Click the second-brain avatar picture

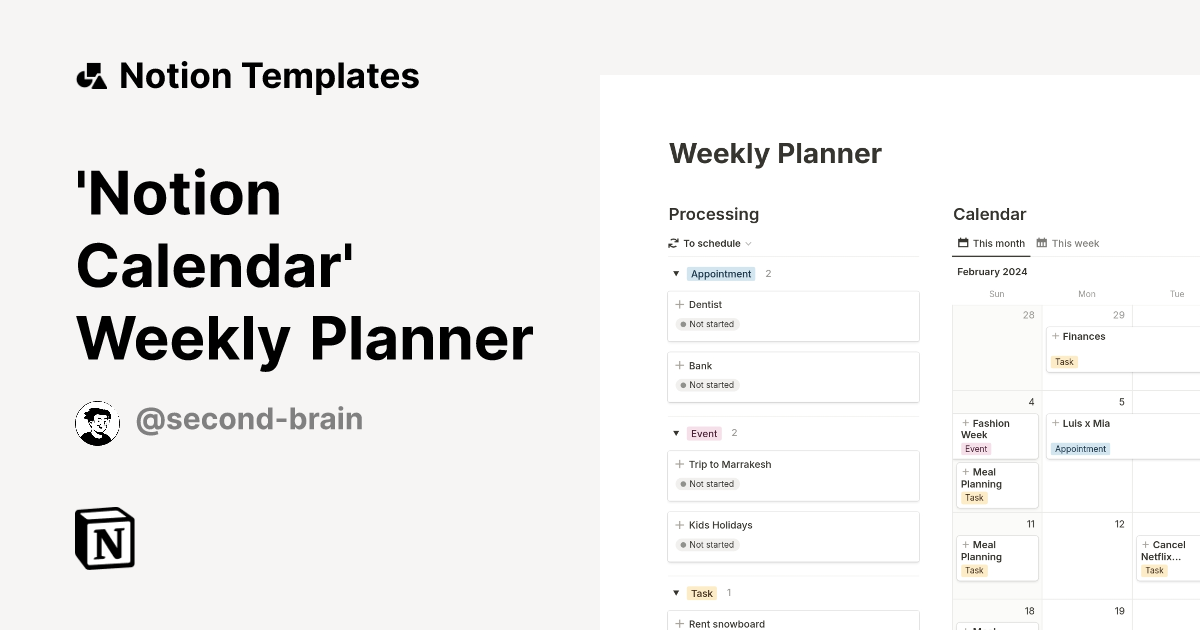[x=97, y=423]
